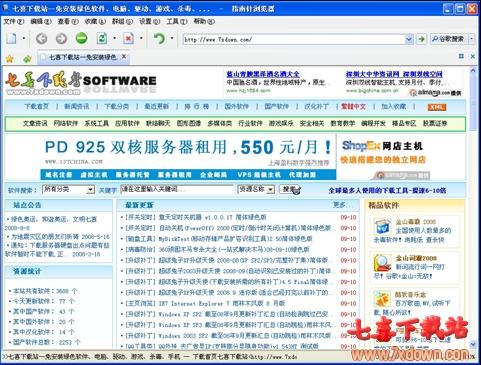Click the keyword search input field
The width and height of the screenshot is (481, 365).
coord(177,189)
